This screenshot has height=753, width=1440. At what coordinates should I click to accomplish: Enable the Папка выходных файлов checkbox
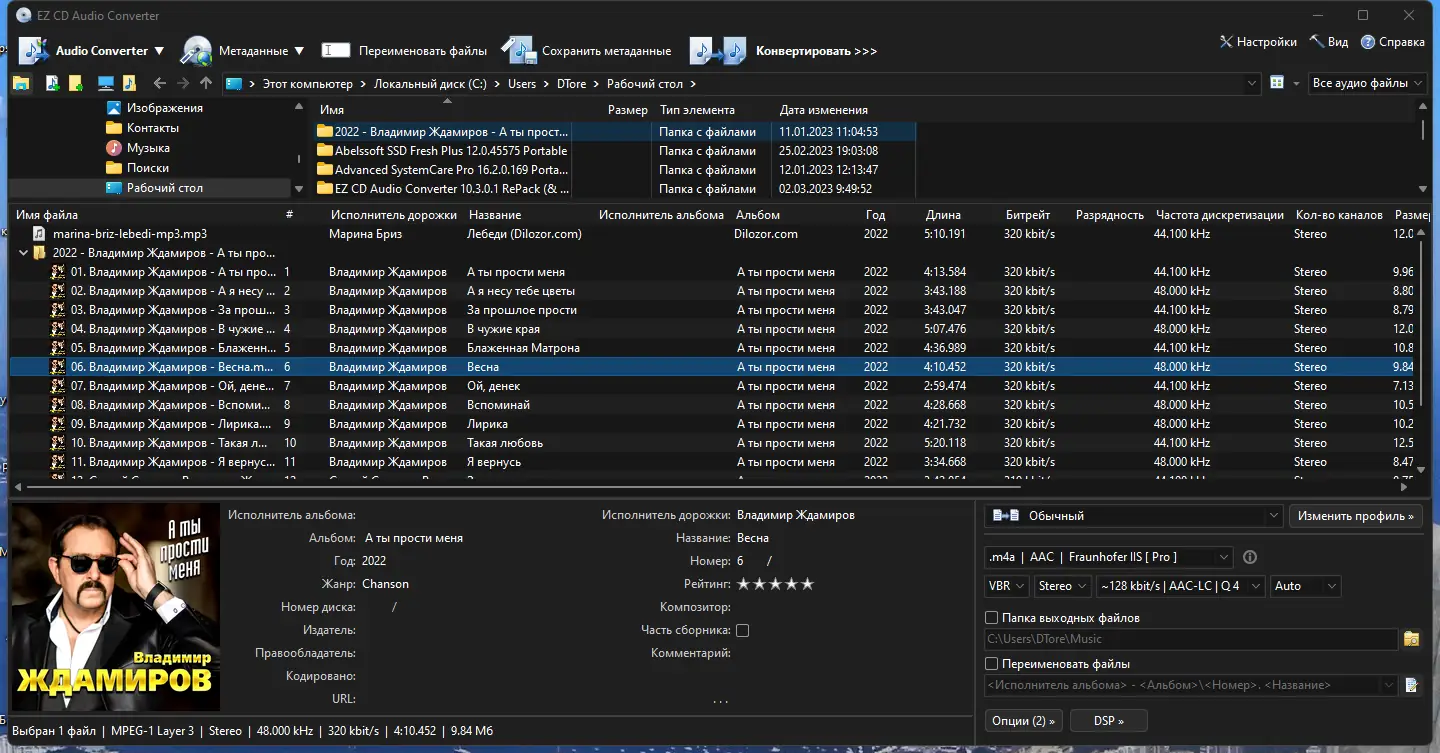click(x=992, y=618)
